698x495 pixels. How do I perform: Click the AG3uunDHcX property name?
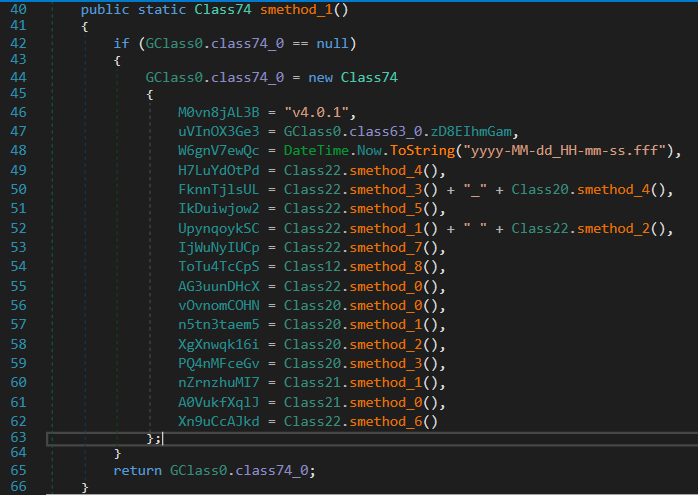tap(219, 286)
